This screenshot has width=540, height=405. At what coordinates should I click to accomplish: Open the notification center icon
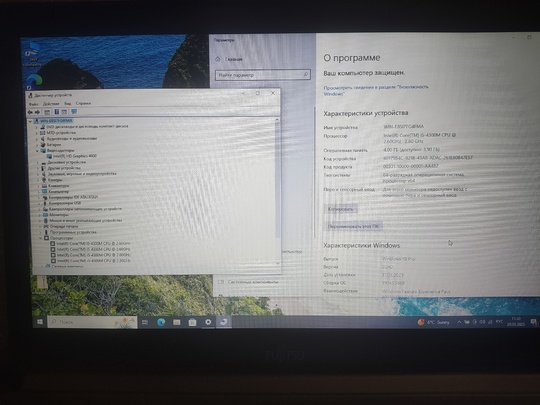point(533,322)
